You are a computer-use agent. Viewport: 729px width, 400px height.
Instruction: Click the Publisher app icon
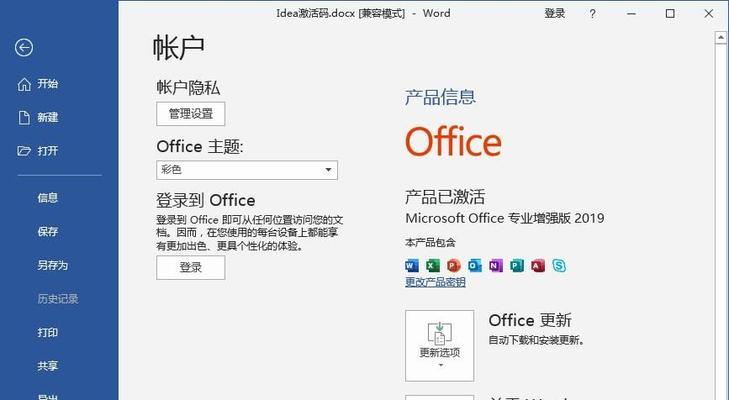click(x=517, y=266)
